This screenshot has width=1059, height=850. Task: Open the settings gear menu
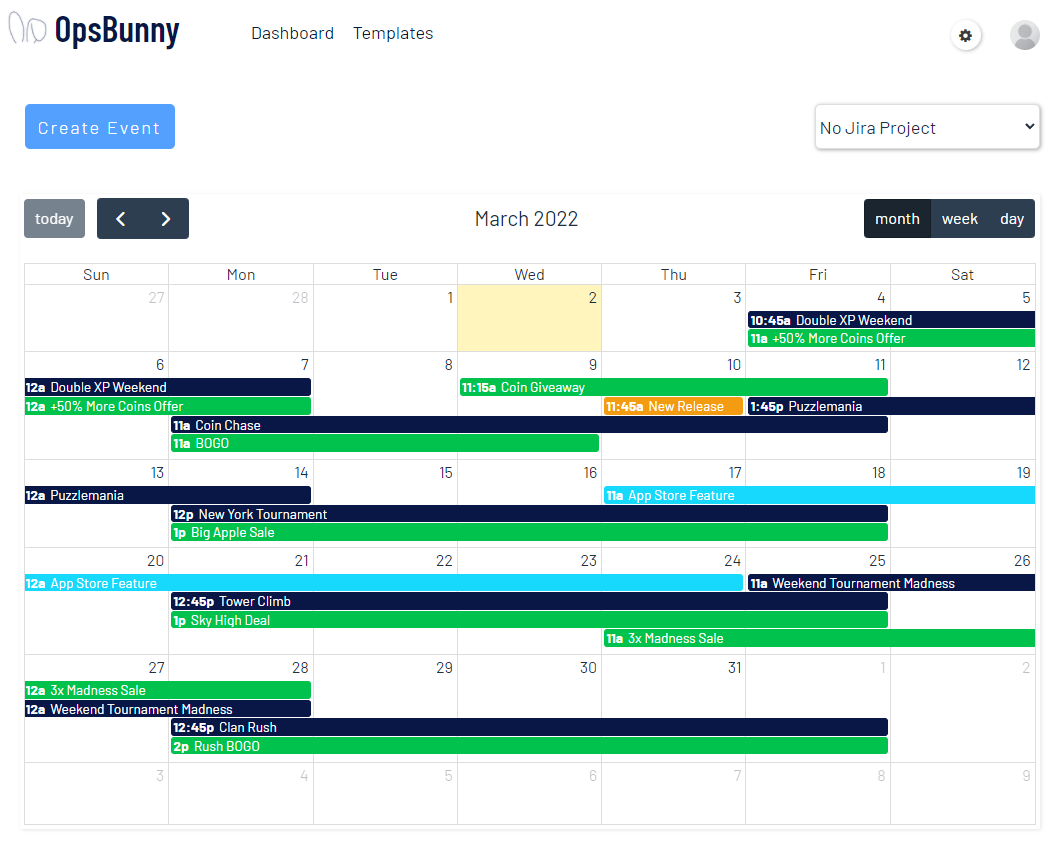pos(965,35)
